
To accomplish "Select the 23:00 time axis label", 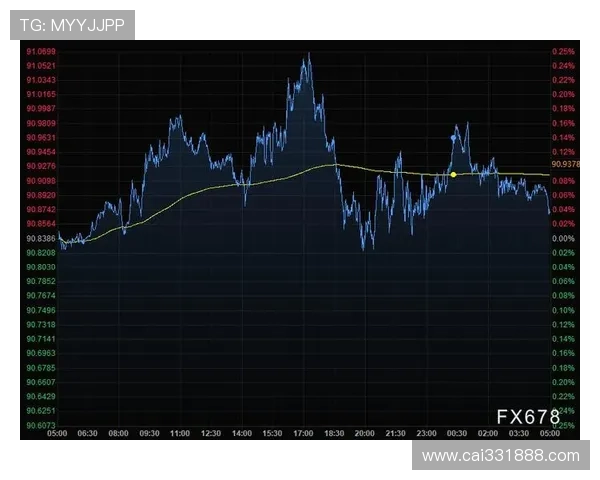I will coord(426,433).
